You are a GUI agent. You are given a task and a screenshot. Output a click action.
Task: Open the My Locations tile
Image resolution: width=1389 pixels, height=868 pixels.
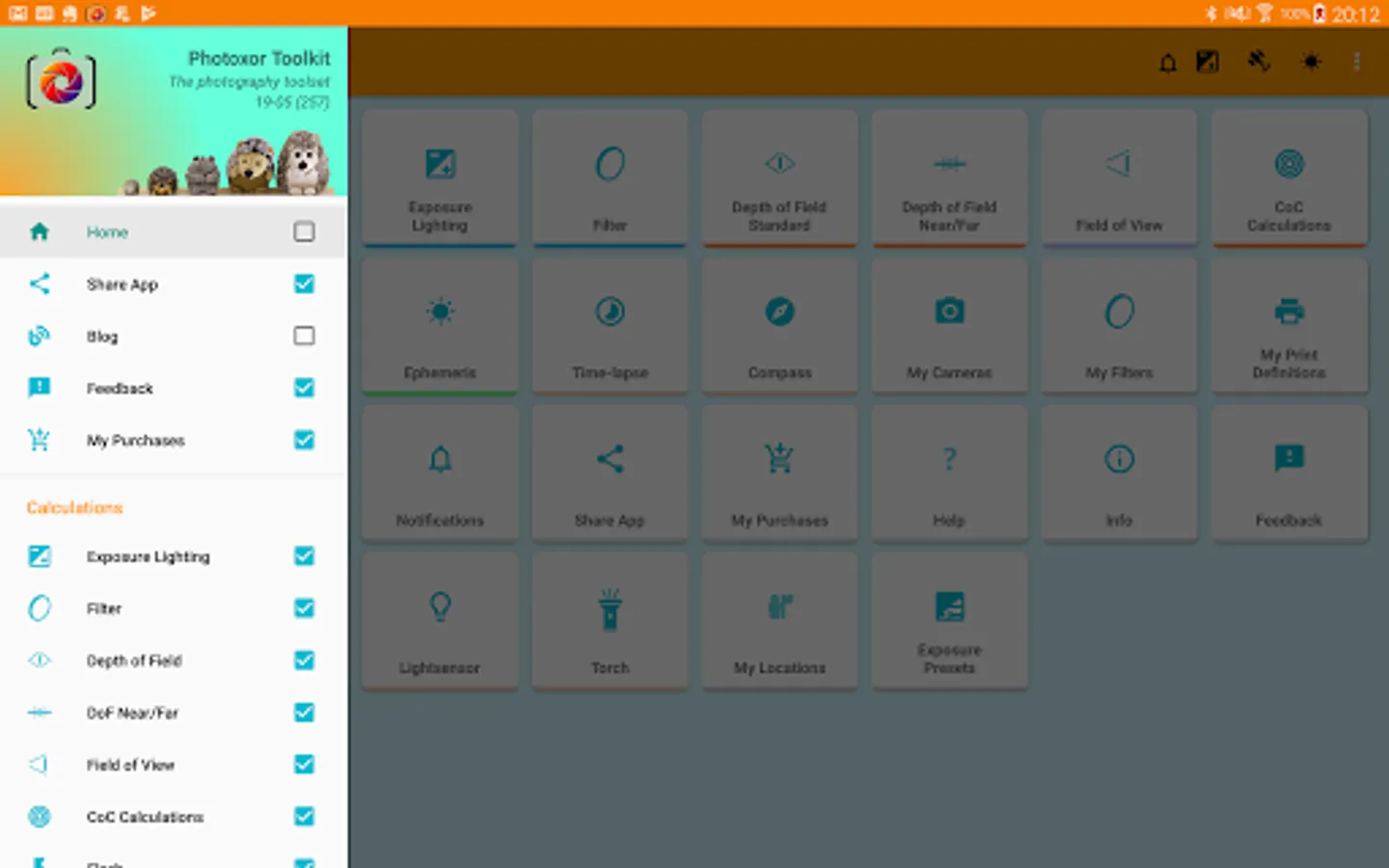pyautogui.click(x=779, y=621)
